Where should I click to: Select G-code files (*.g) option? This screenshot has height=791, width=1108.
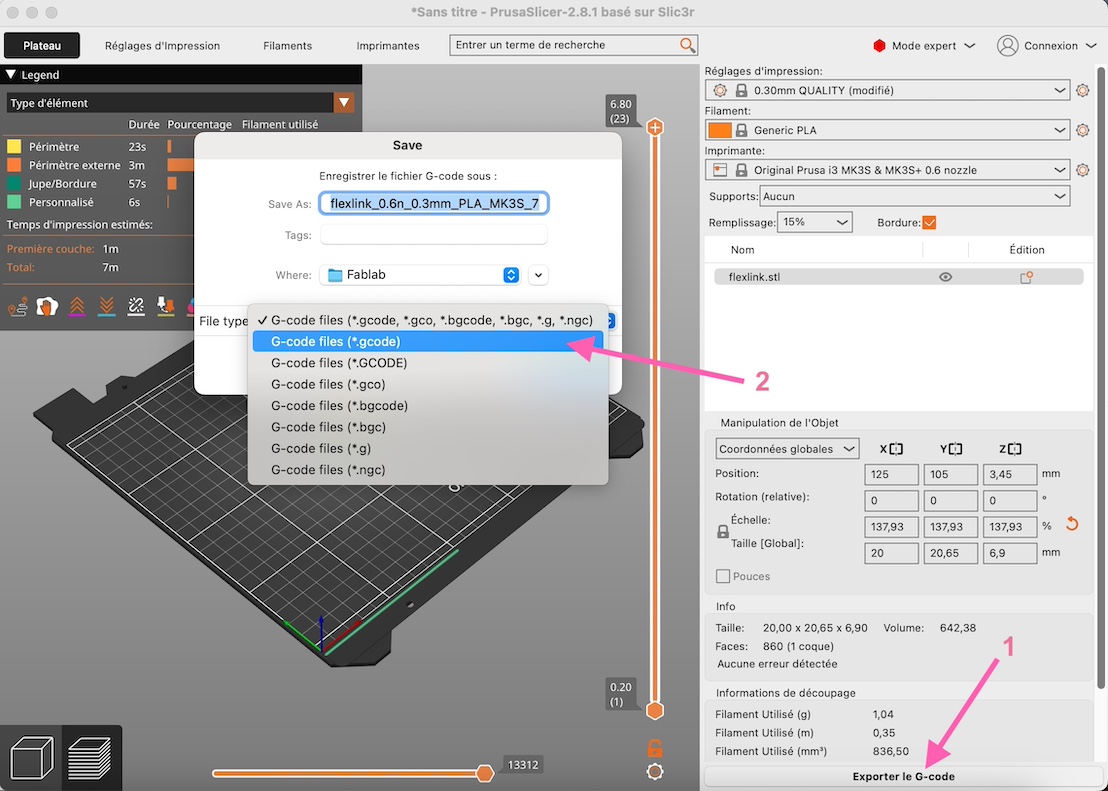(428, 448)
